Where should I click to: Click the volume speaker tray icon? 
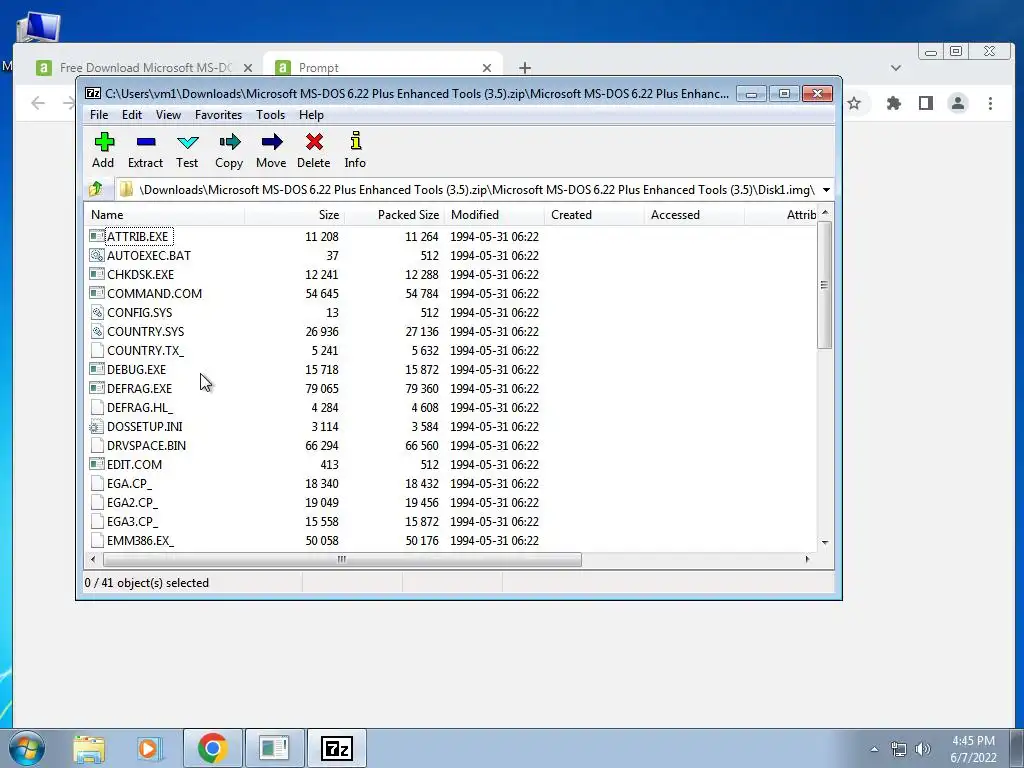tap(923, 749)
